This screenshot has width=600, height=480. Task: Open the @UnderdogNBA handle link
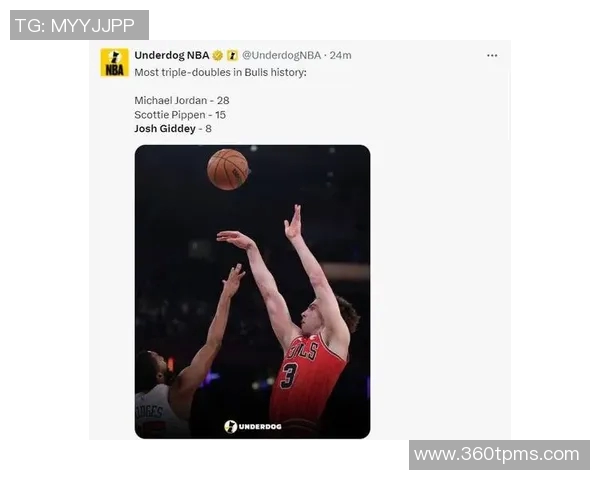click(281, 56)
